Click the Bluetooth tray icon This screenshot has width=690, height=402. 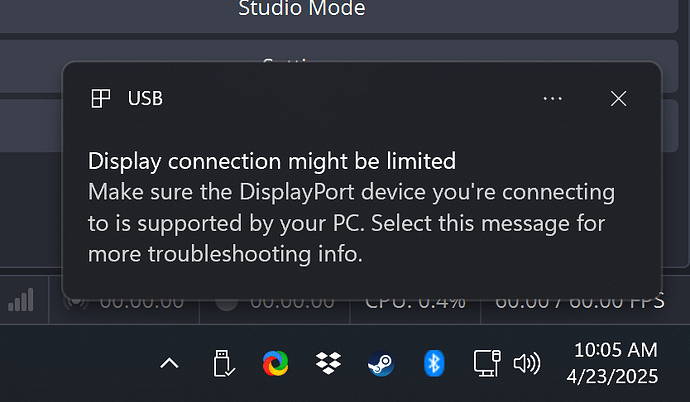pos(433,364)
